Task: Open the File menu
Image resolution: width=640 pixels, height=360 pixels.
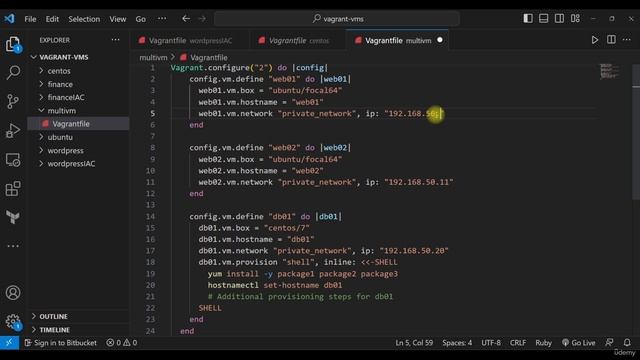Action: point(30,19)
